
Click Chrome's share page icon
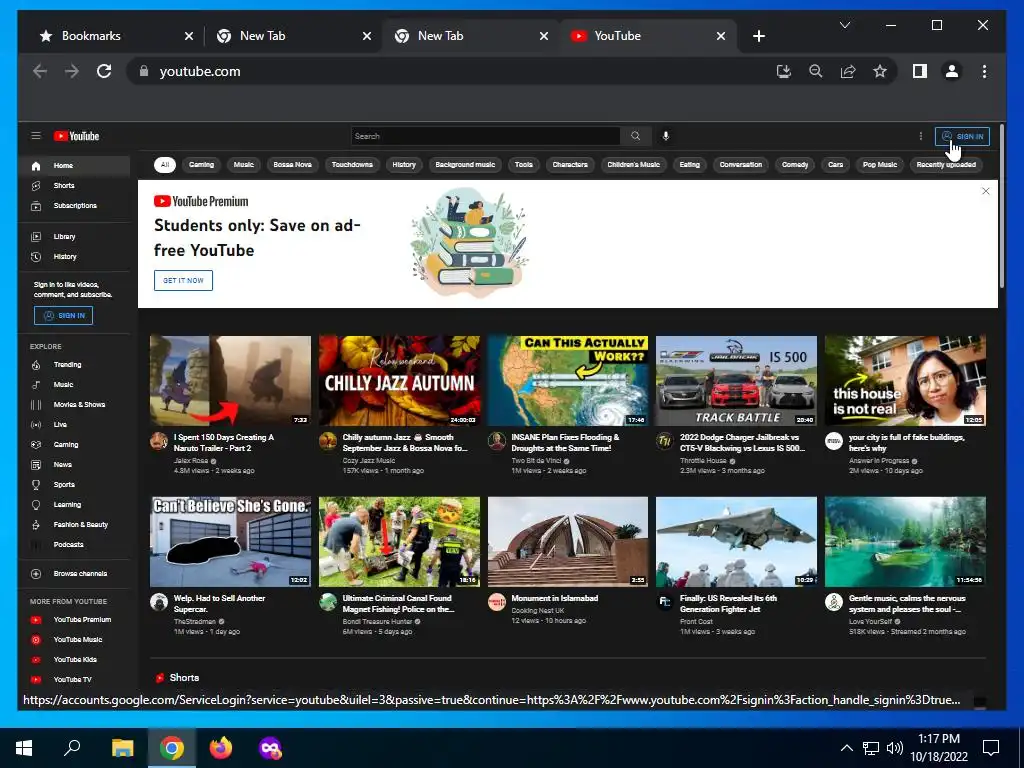[x=848, y=71]
